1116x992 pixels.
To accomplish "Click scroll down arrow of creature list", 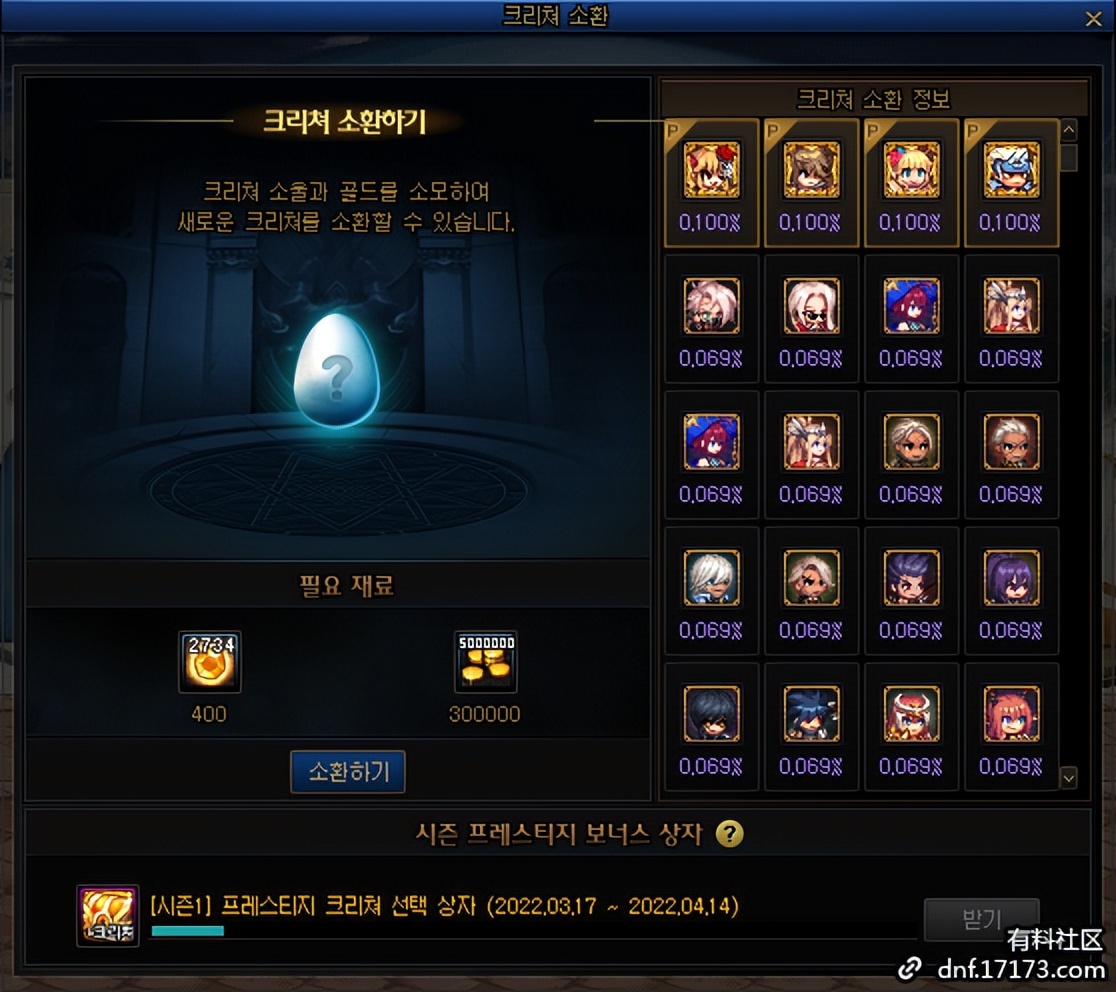I will tap(1068, 777).
